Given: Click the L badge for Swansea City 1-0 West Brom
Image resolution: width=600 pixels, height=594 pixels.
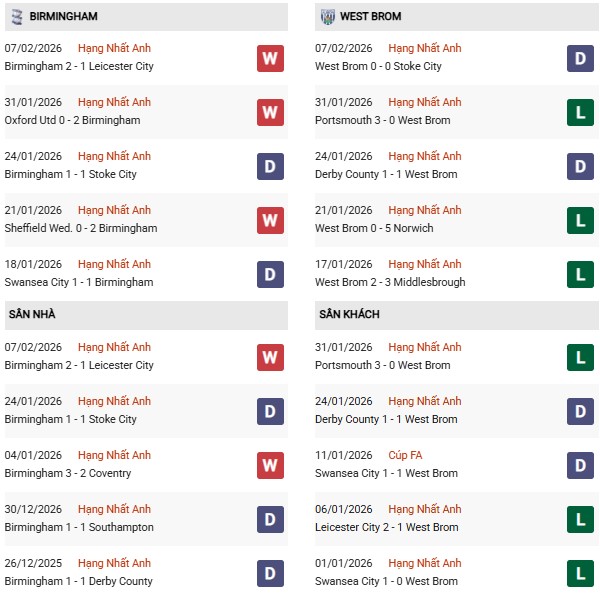Looking at the screenshot, I should pos(580,573).
